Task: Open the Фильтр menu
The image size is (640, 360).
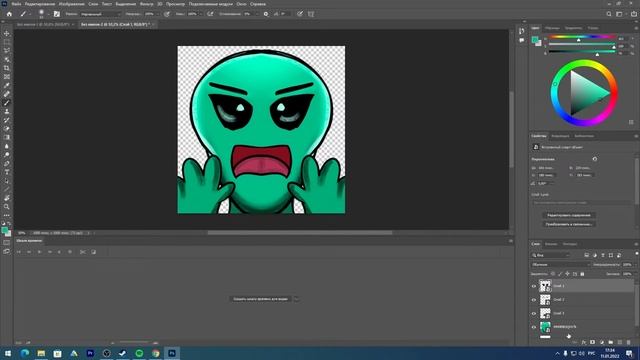Action: pyautogui.click(x=146, y=4)
